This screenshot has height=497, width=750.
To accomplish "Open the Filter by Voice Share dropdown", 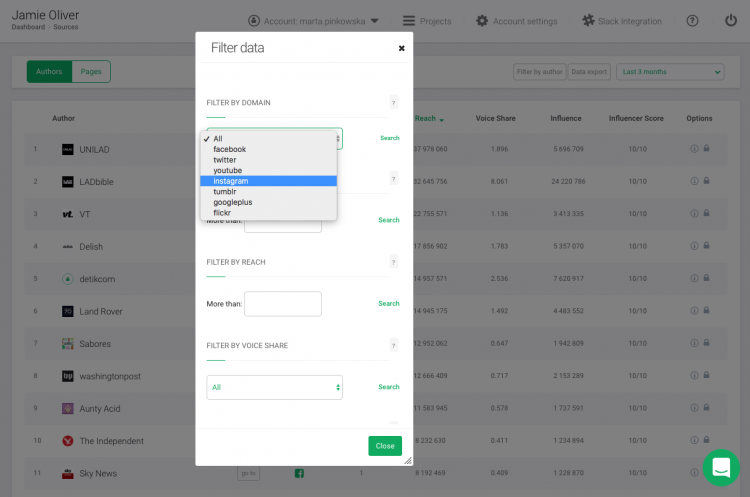I will tap(275, 387).
